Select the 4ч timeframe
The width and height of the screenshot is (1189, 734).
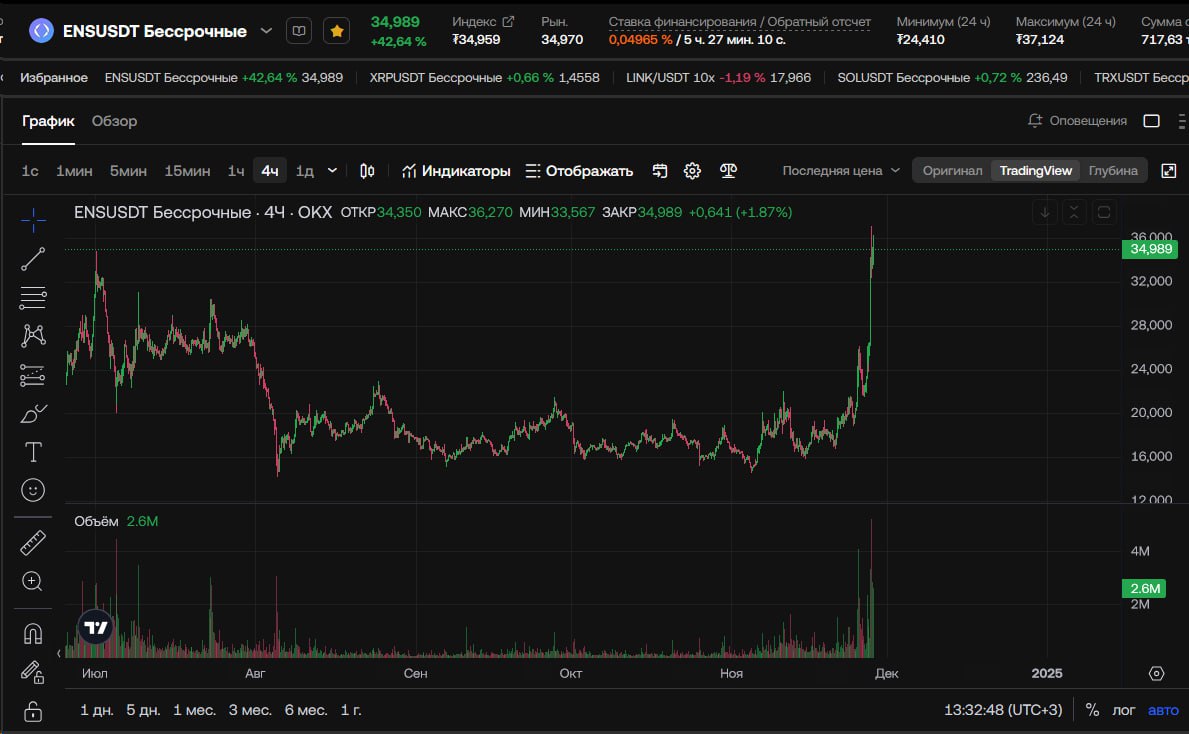click(x=270, y=171)
